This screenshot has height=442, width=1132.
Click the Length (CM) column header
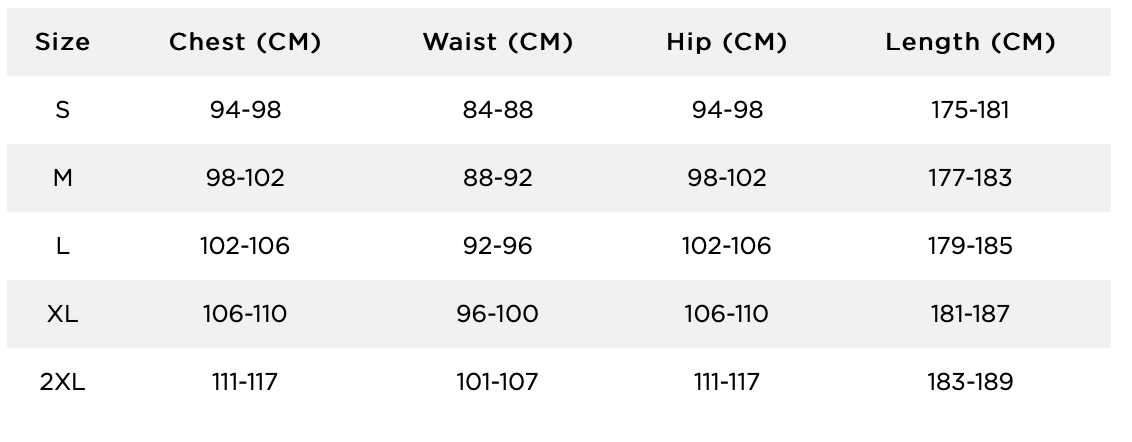click(970, 42)
